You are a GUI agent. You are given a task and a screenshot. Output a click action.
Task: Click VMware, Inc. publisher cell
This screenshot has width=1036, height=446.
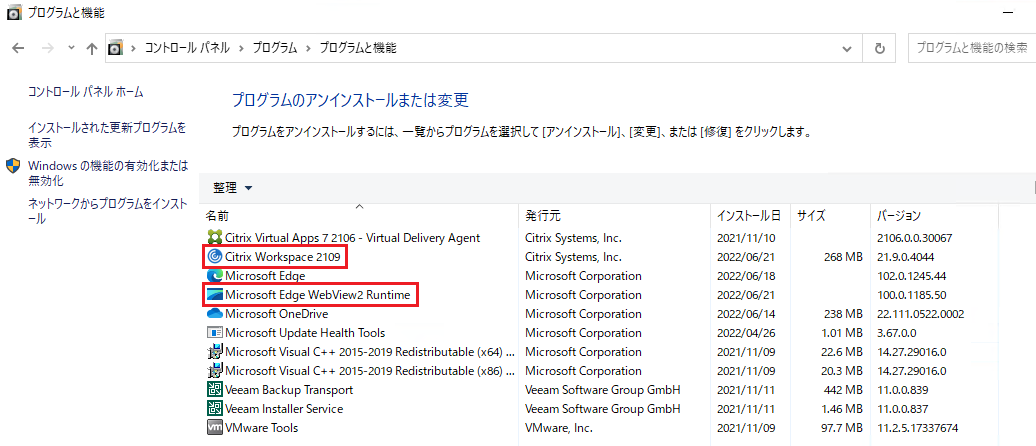558,427
